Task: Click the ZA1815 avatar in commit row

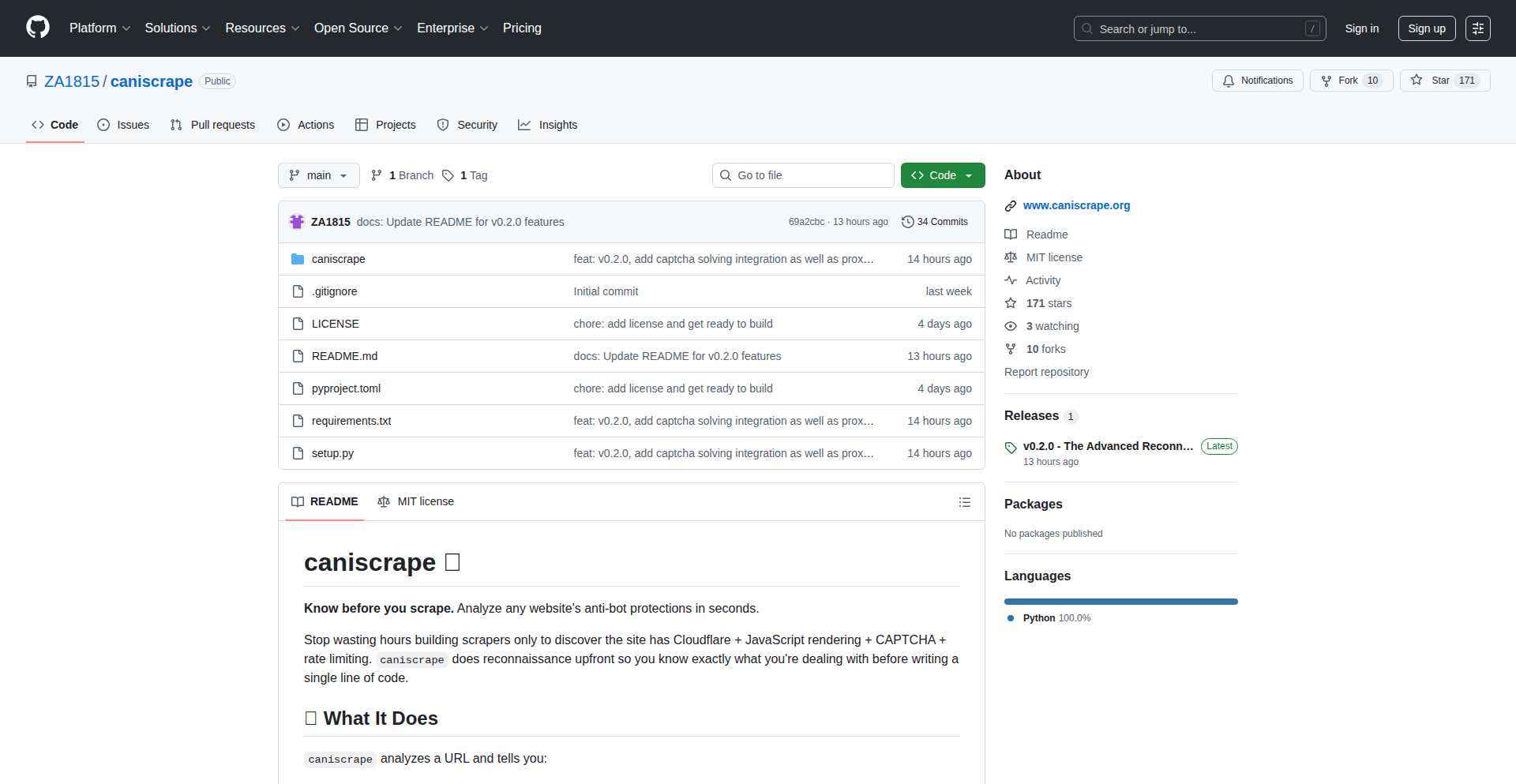Action: (x=297, y=222)
